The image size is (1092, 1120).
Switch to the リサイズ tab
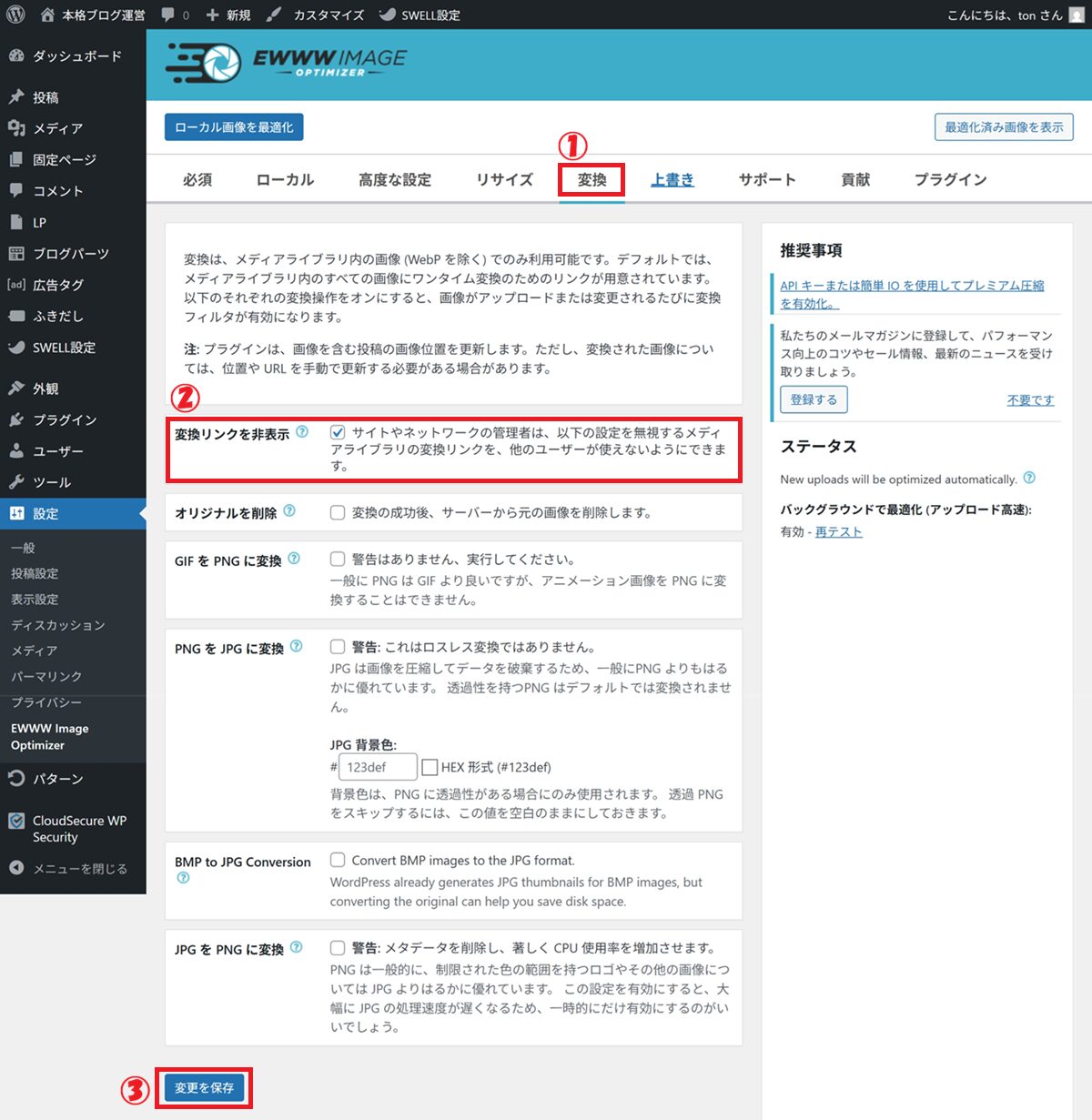(504, 179)
